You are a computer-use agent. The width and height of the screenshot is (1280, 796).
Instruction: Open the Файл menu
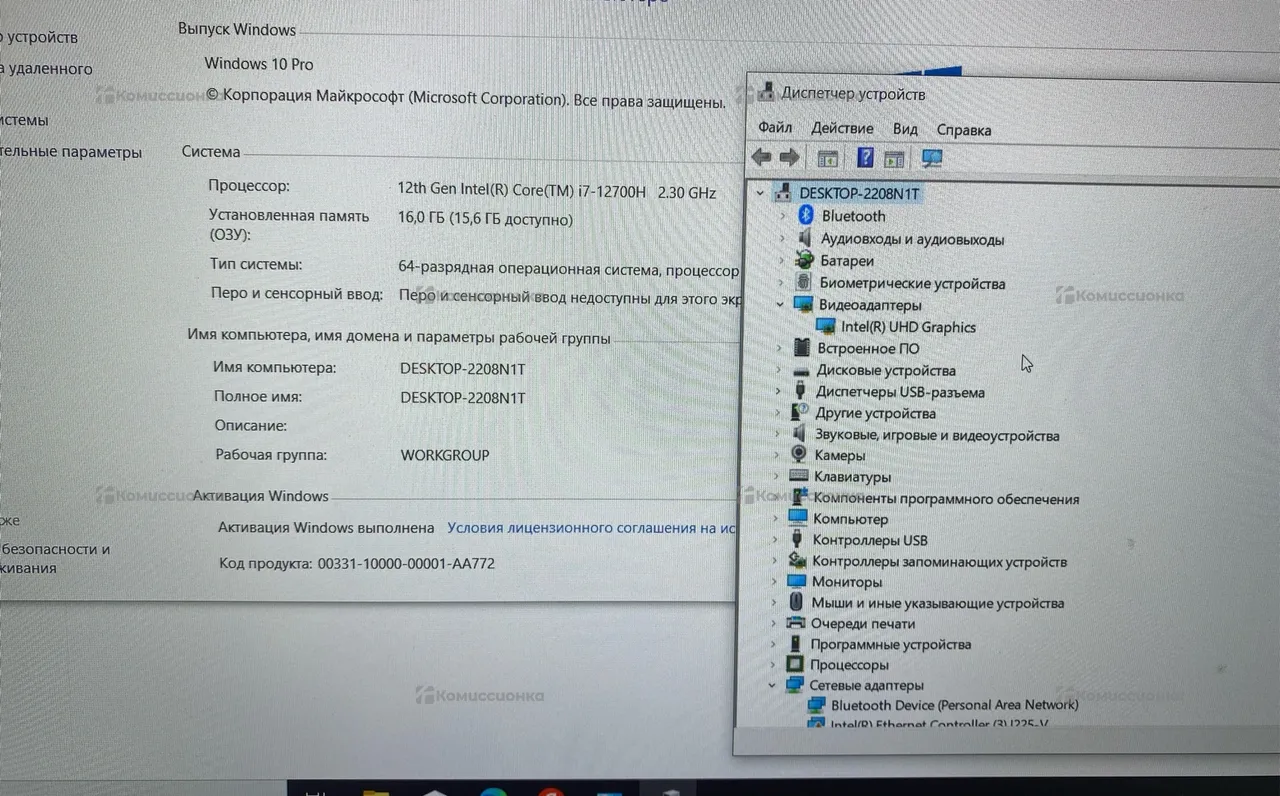click(775, 128)
